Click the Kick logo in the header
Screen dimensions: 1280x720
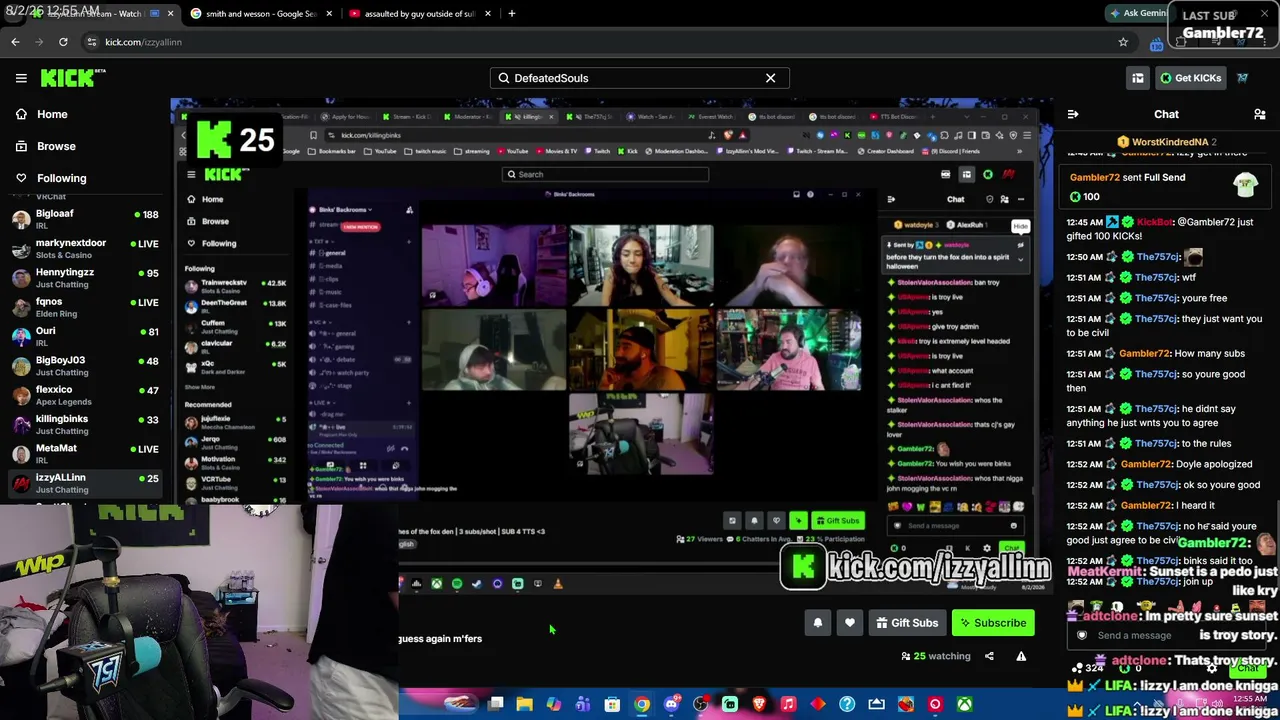click(x=73, y=77)
